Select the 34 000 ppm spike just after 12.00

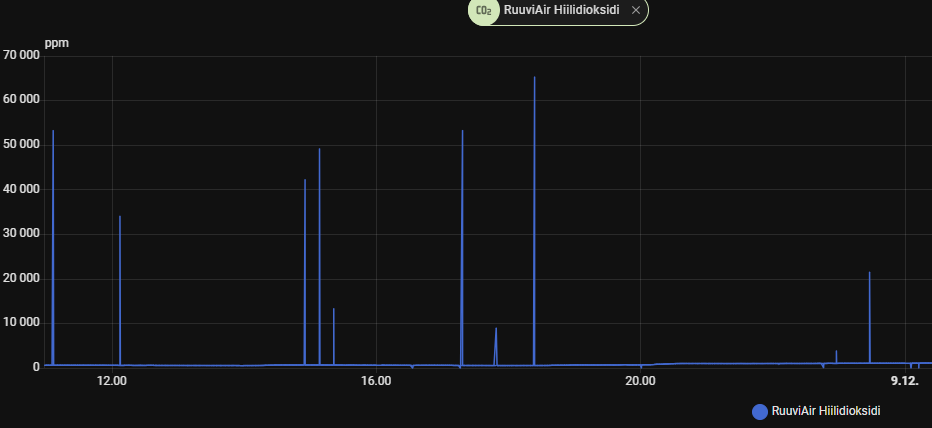click(120, 218)
